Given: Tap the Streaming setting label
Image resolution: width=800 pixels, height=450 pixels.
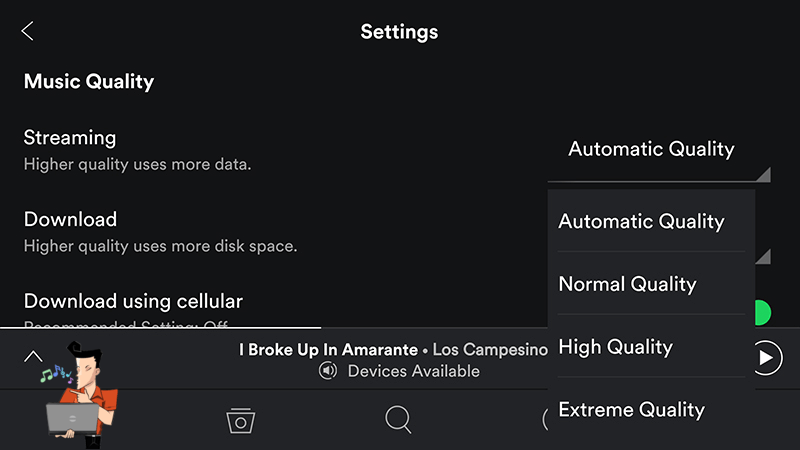Looking at the screenshot, I should 70,138.
